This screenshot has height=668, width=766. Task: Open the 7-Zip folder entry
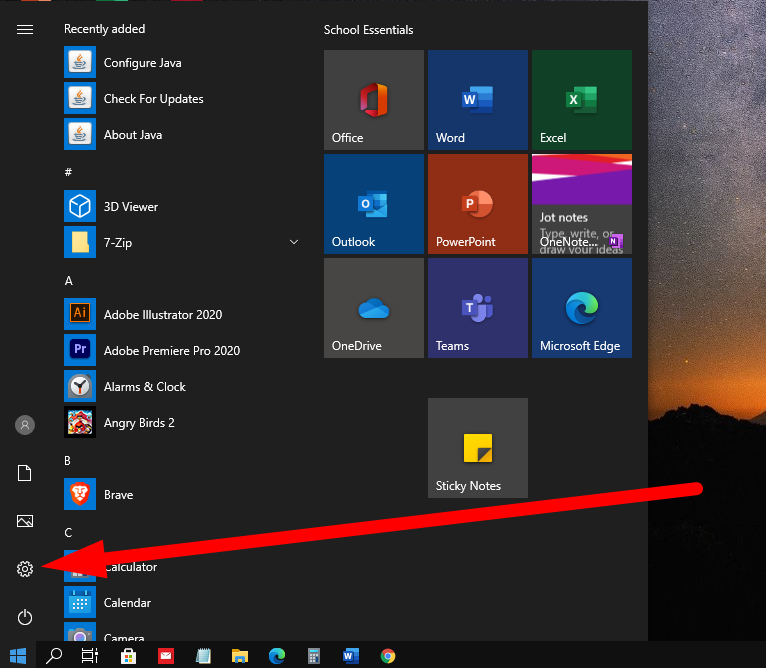pyautogui.click(x=183, y=242)
